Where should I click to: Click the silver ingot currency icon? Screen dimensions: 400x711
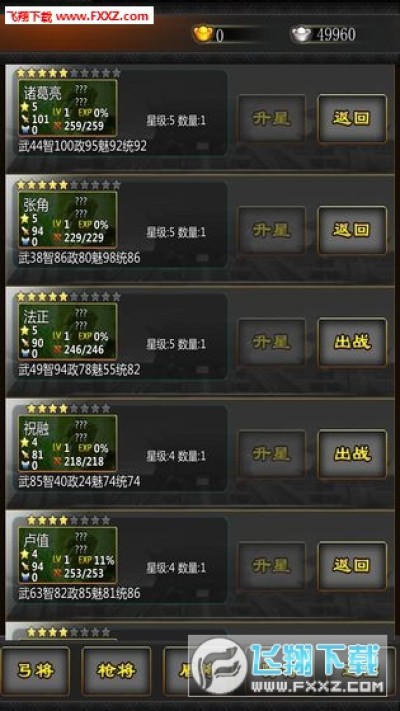pos(302,34)
